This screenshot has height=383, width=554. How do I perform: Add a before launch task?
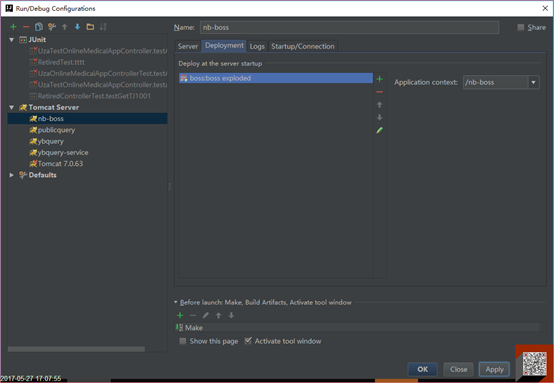coord(180,315)
